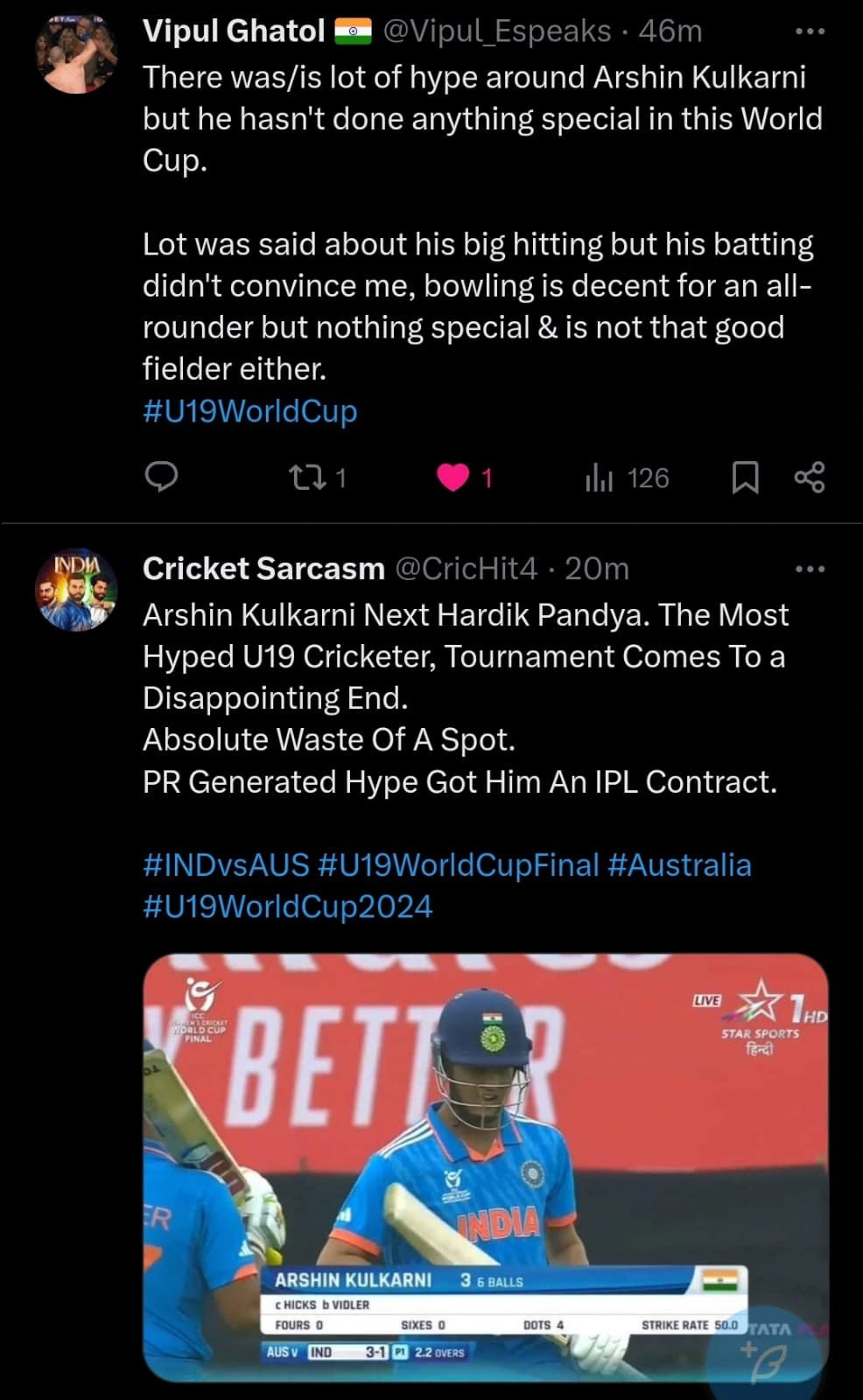Tap the #U19WorldCup hashtag
Viewport: 863px width, 1400px height.
click(249, 411)
